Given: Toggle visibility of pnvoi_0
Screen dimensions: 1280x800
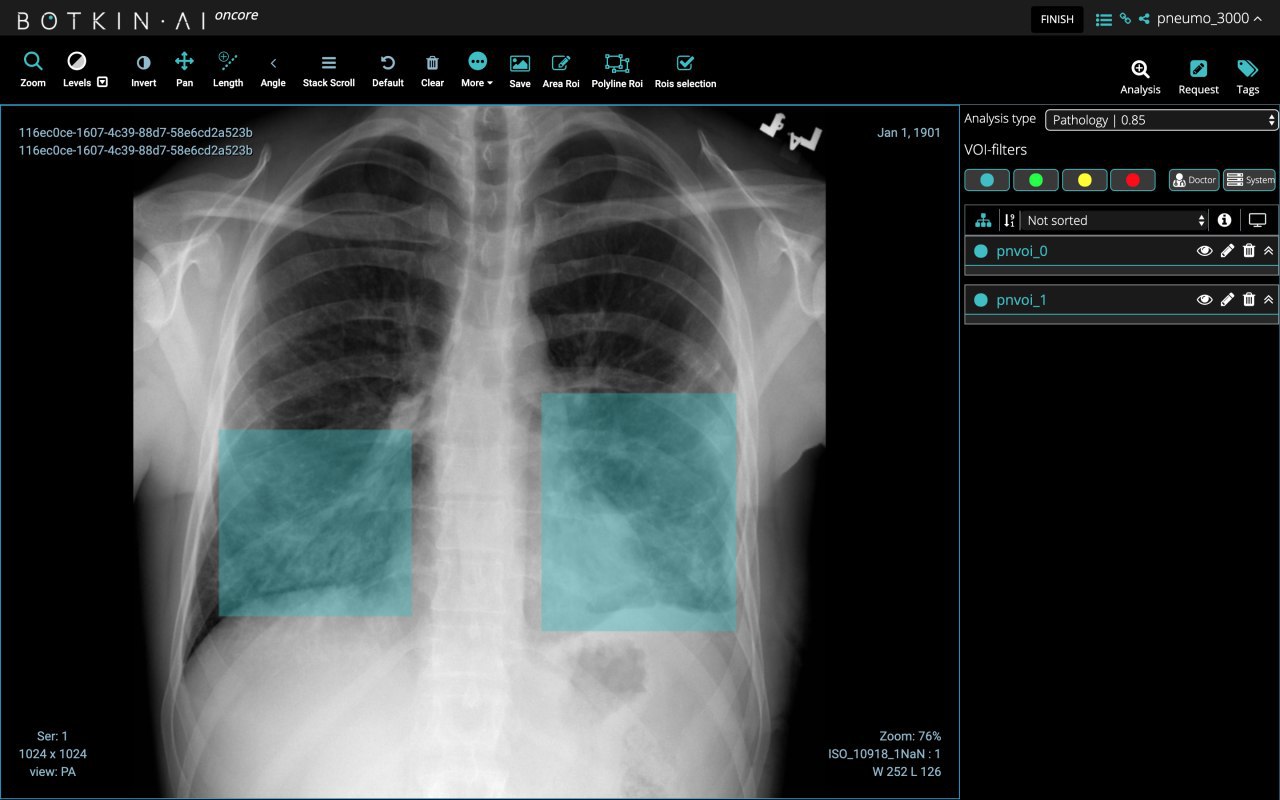Looking at the screenshot, I should pos(1204,251).
